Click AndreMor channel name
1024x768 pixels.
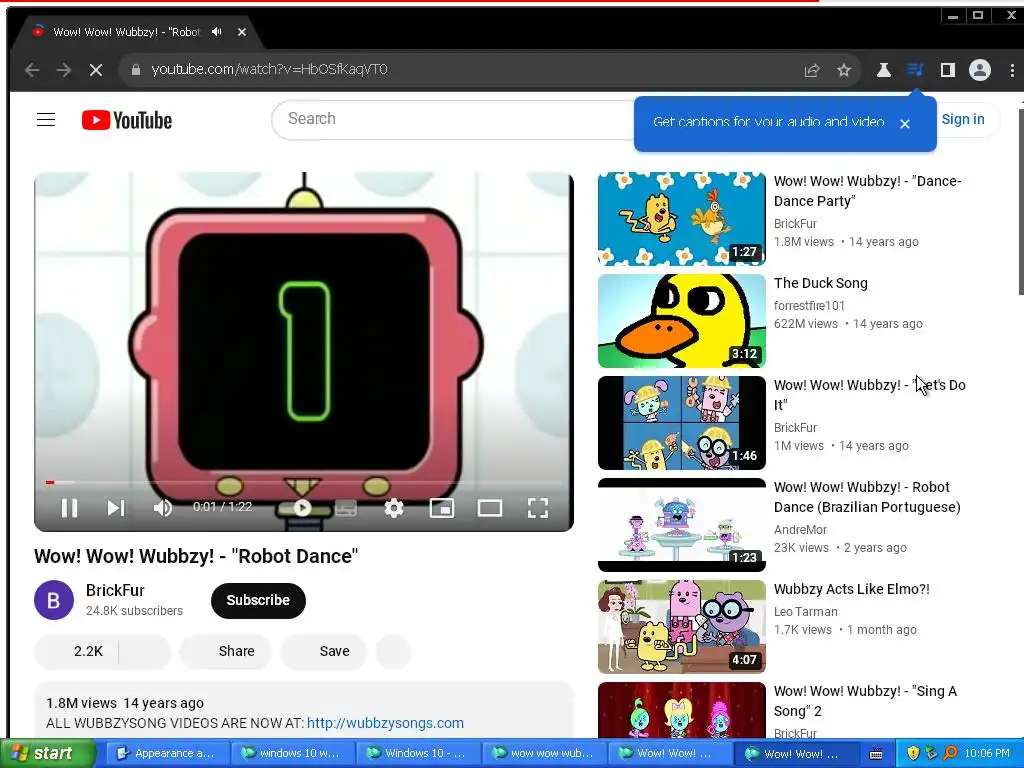click(x=800, y=530)
